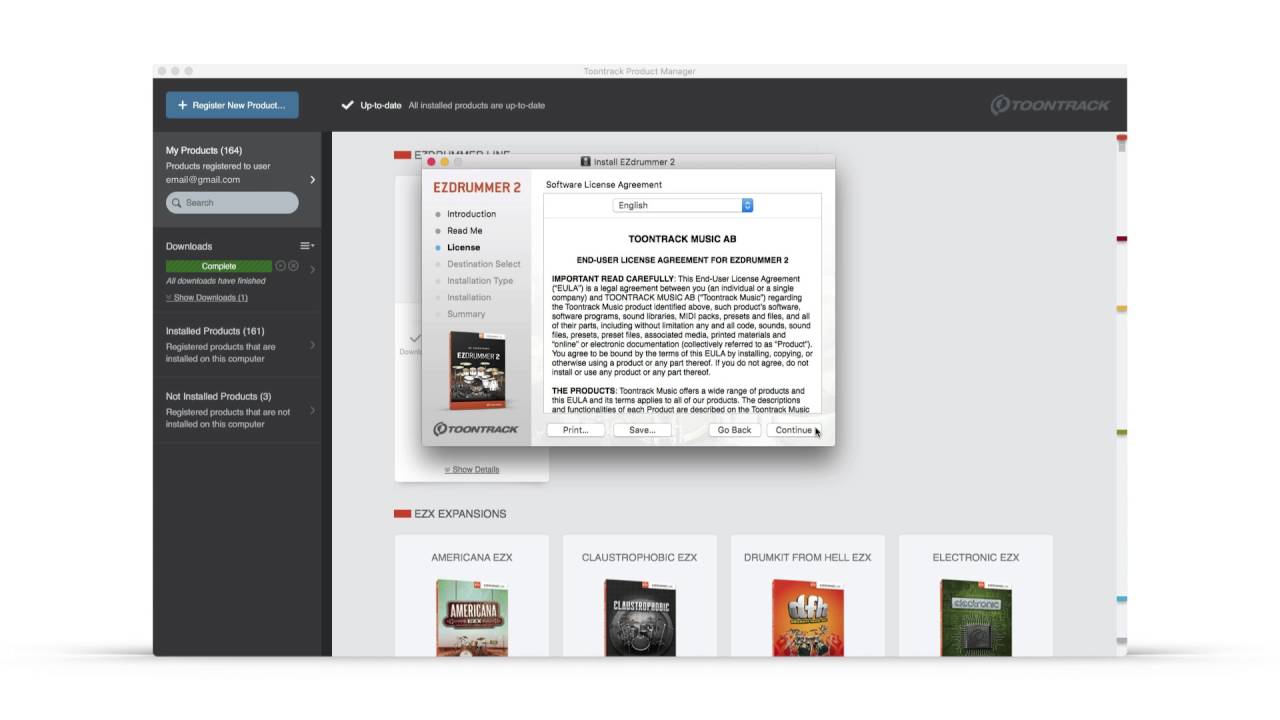
Task: Click the cancel download circle icon
Action: pyautogui.click(x=293, y=266)
